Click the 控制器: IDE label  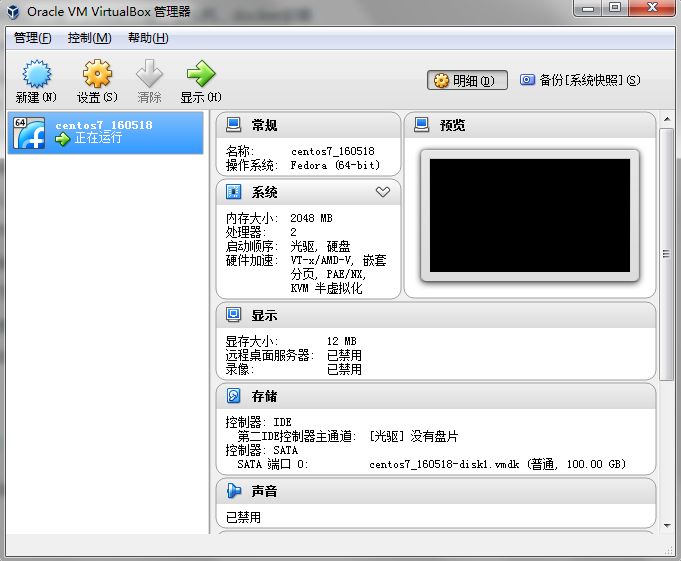258,422
